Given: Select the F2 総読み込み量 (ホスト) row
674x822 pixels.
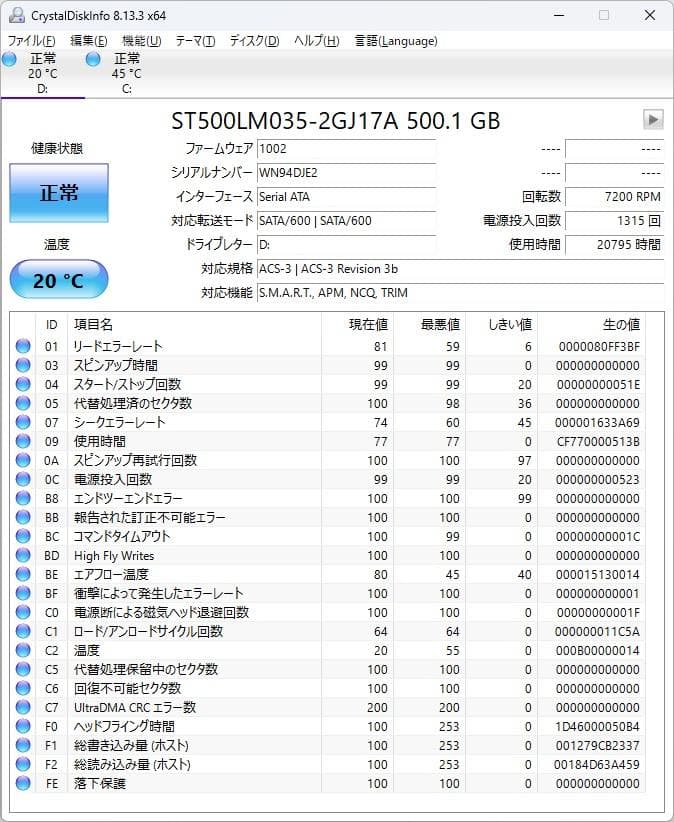Looking at the screenshot, I should (330, 764).
